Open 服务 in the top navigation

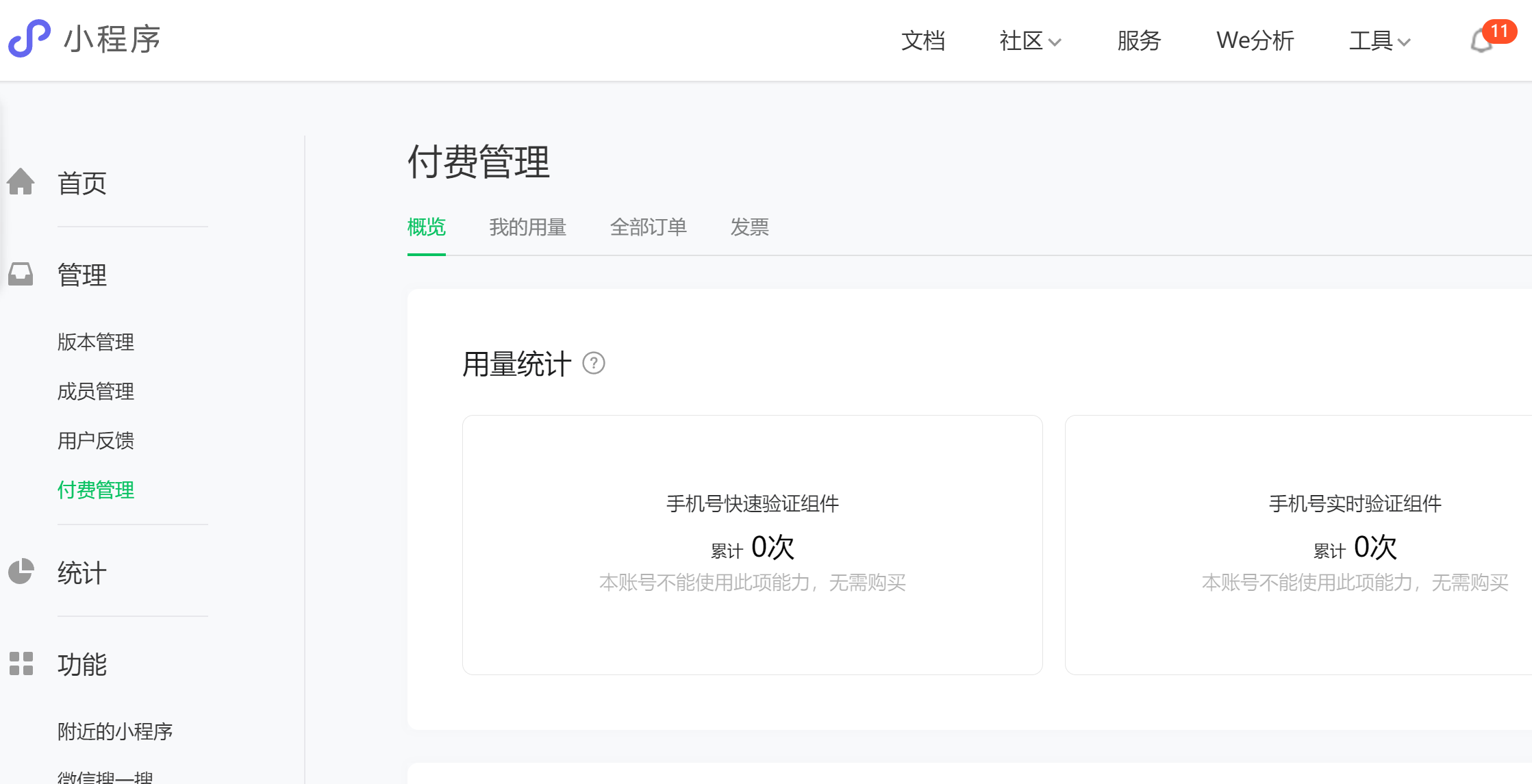tap(1138, 41)
